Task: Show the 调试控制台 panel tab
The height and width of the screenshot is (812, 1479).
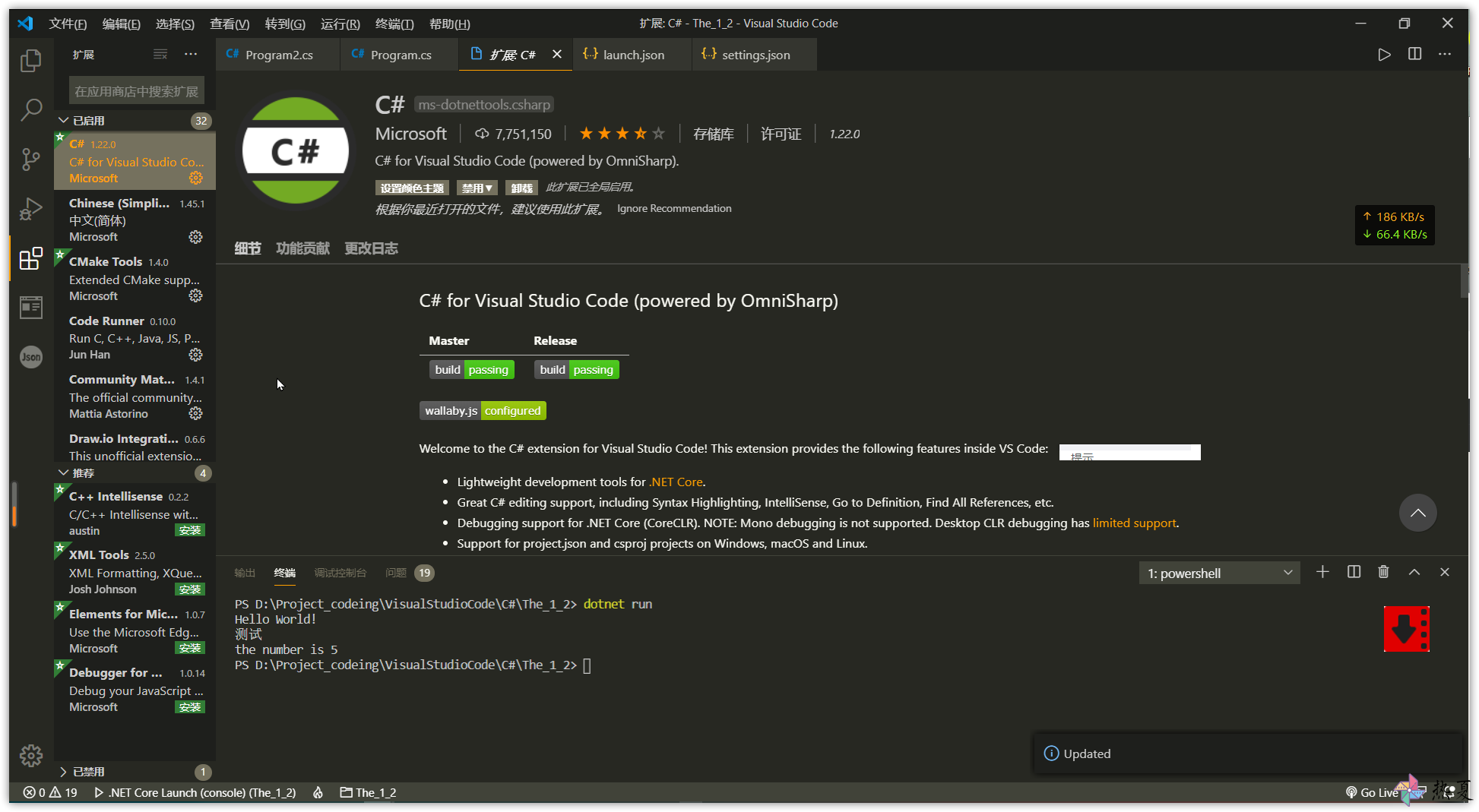Action: point(340,573)
